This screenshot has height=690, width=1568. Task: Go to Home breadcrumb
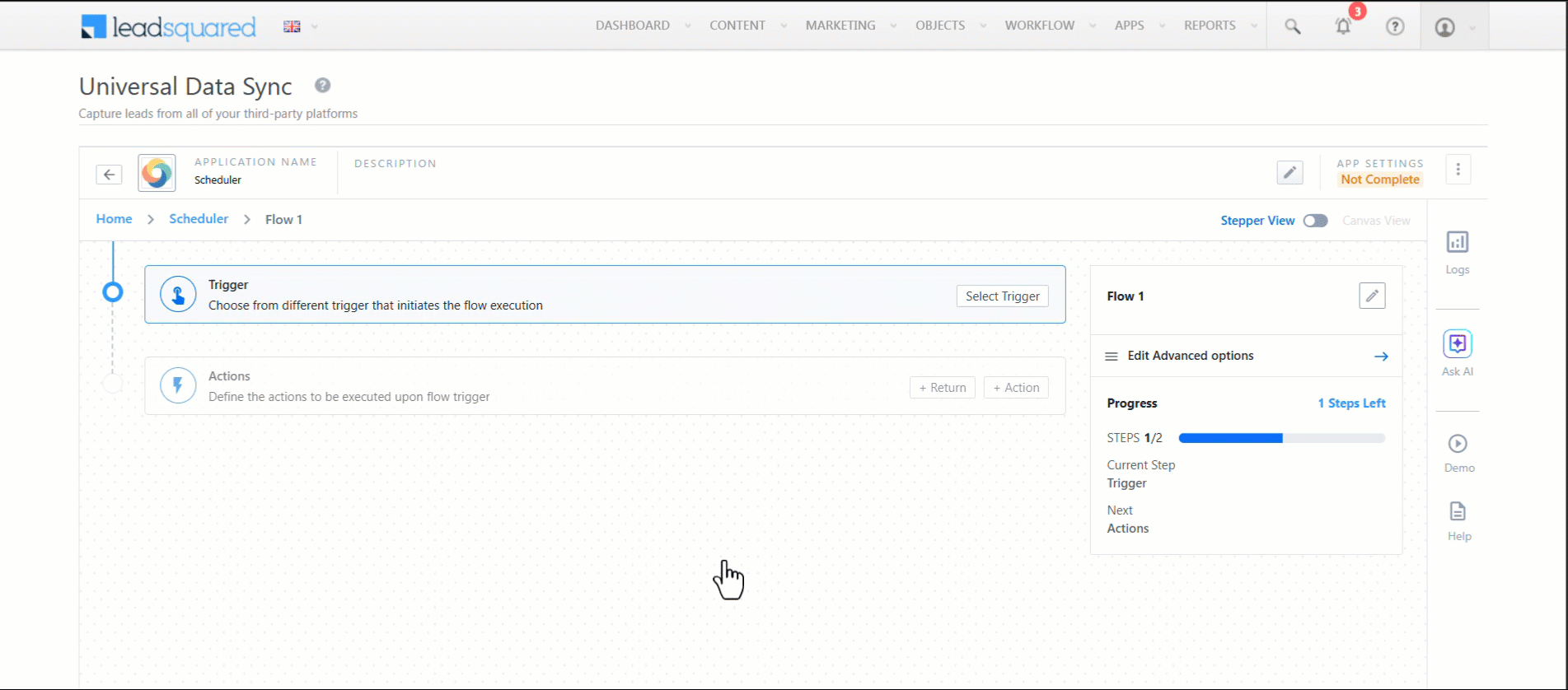tap(114, 219)
